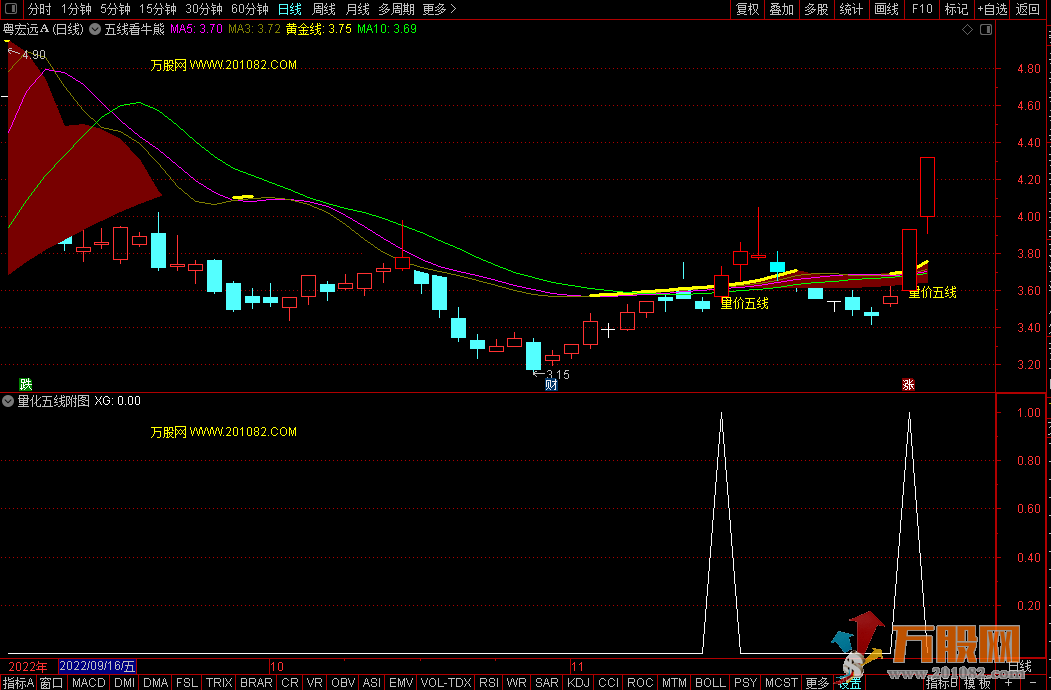Image resolution: width=1051 pixels, height=690 pixels.
Task: Open the 更多 timeframe dropdown
Action: coord(439,9)
